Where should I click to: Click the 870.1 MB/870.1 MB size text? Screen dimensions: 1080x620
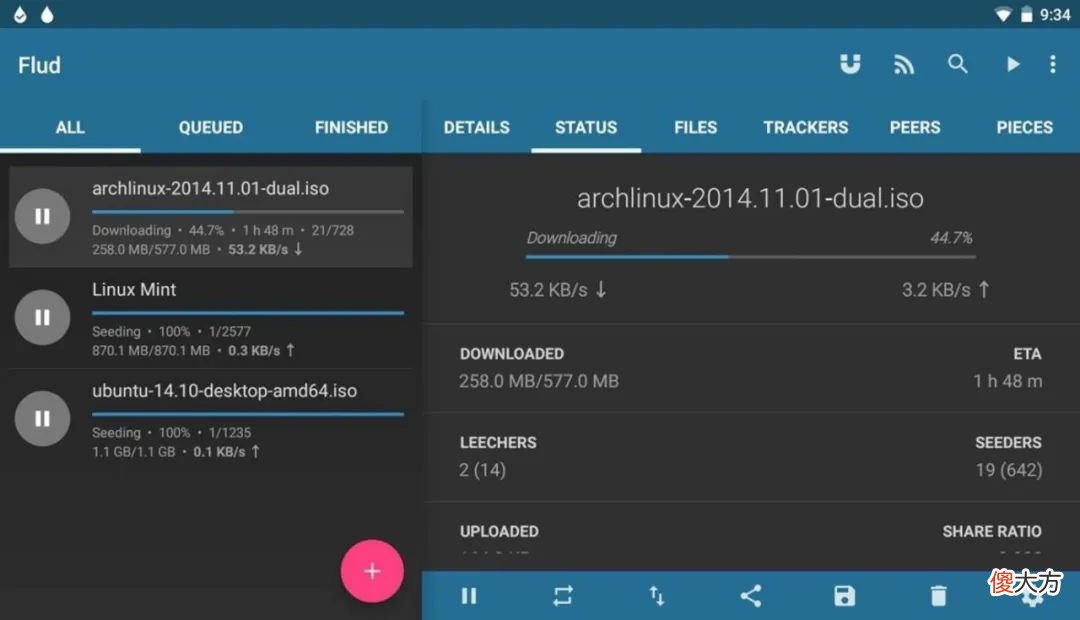tap(151, 351)
